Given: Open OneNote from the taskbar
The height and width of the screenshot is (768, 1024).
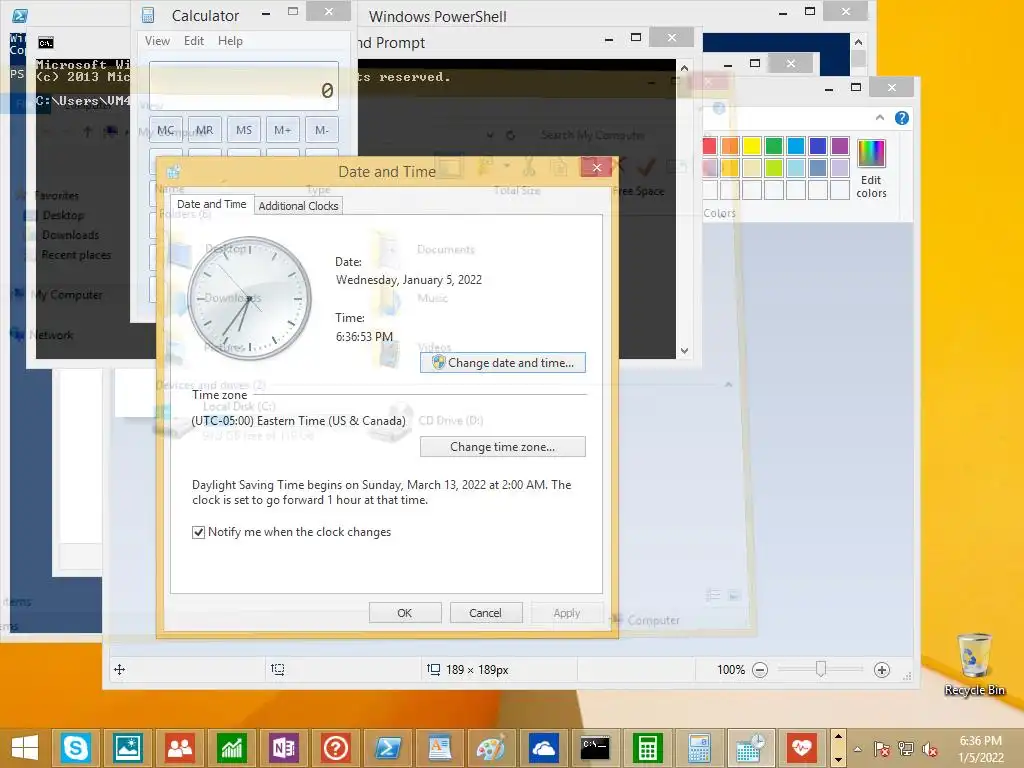Looking at the screenshot, I should coord(283,748).
